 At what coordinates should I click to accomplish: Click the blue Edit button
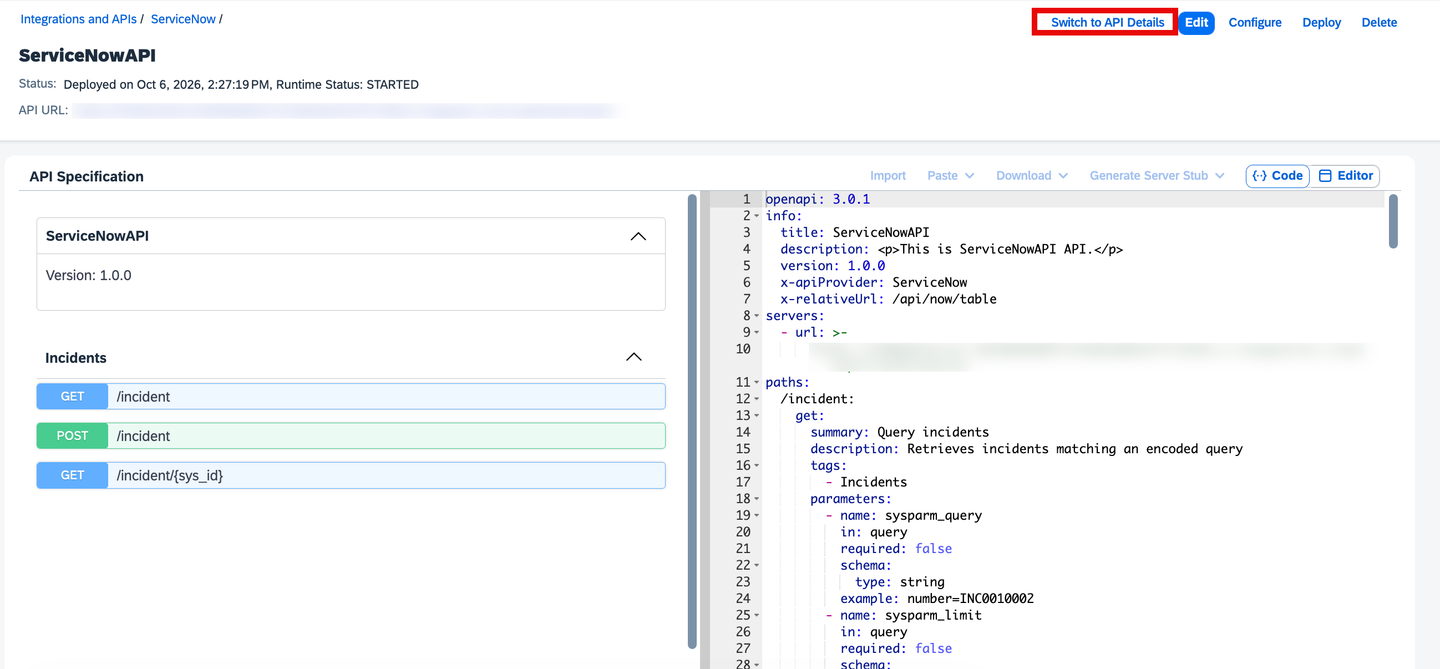point(1197,22)
